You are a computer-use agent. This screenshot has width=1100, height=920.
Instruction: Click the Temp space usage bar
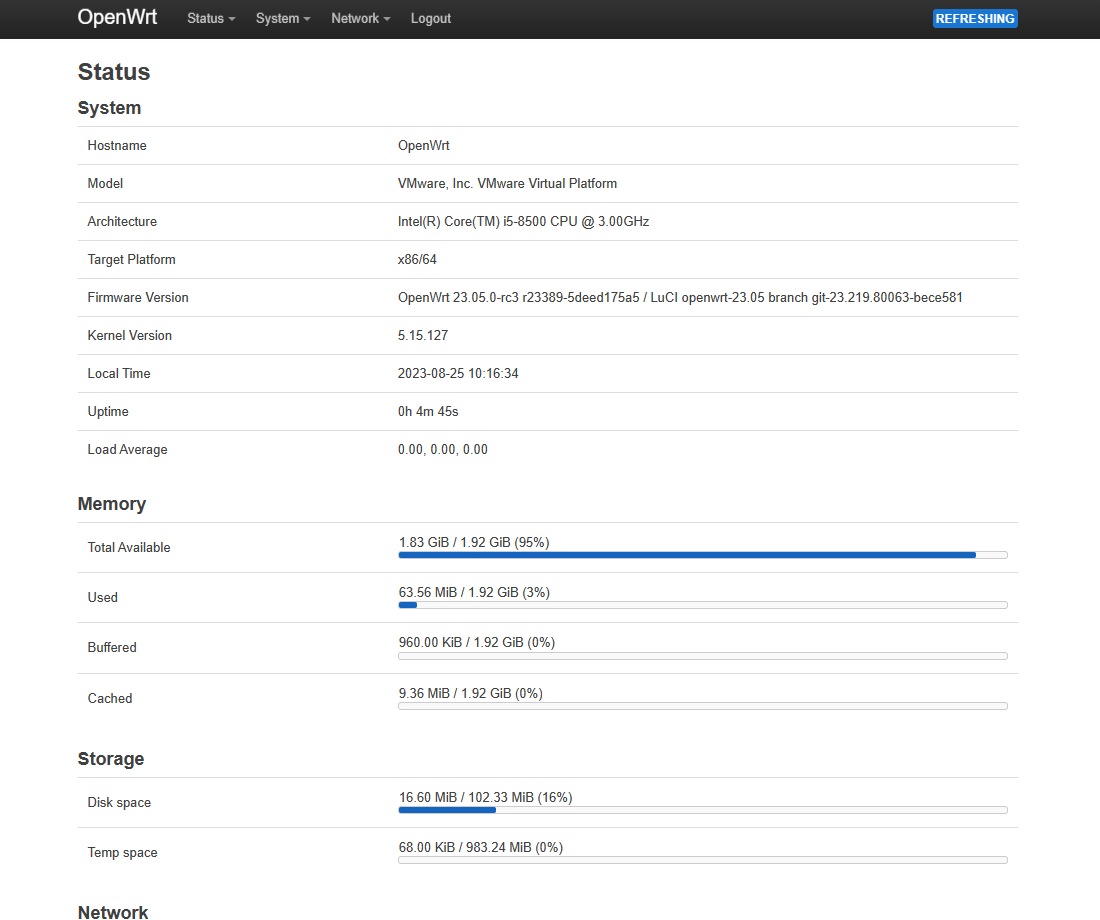(702, 860)
